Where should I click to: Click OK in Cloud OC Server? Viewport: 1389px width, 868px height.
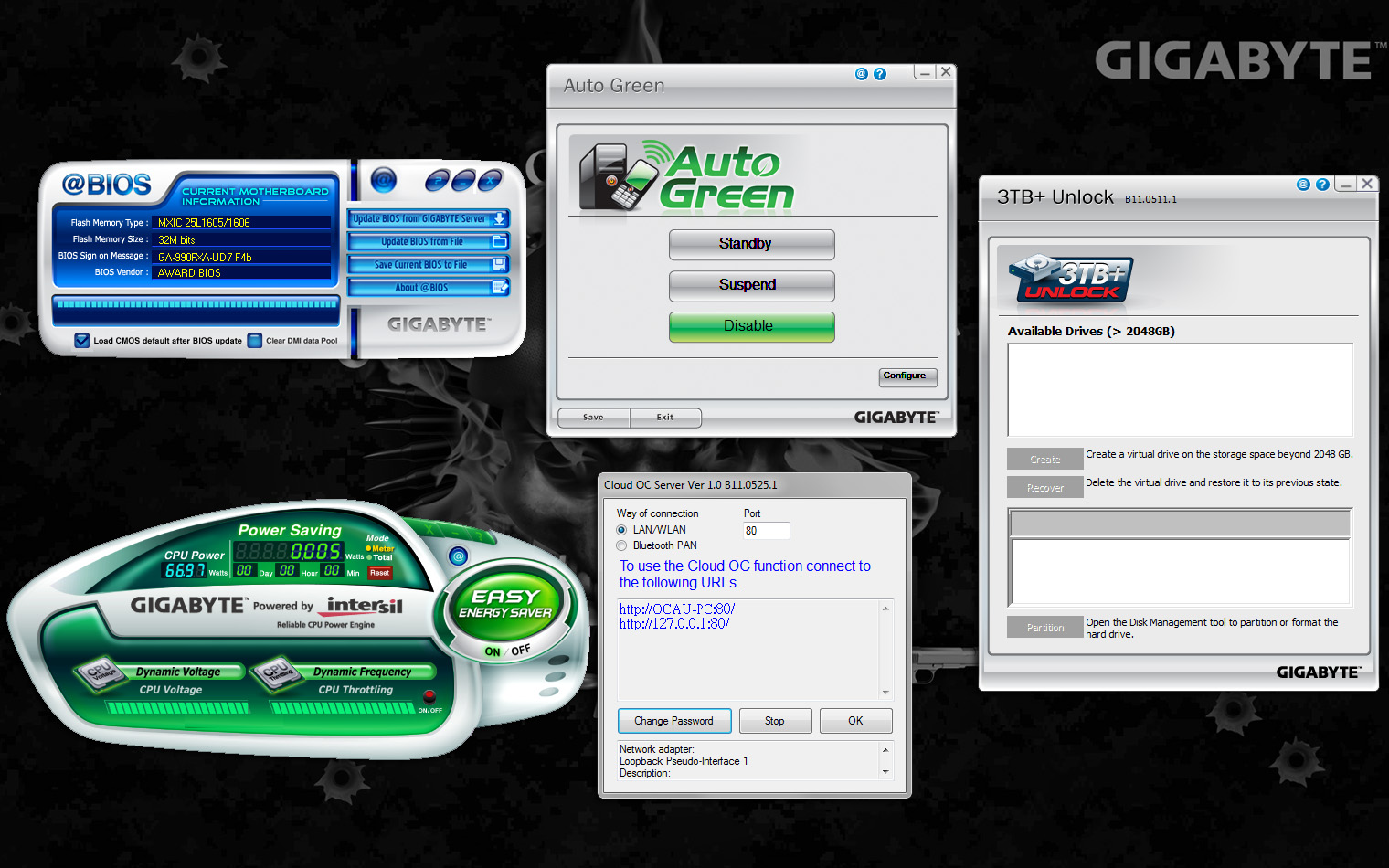(x=855, y=721)
